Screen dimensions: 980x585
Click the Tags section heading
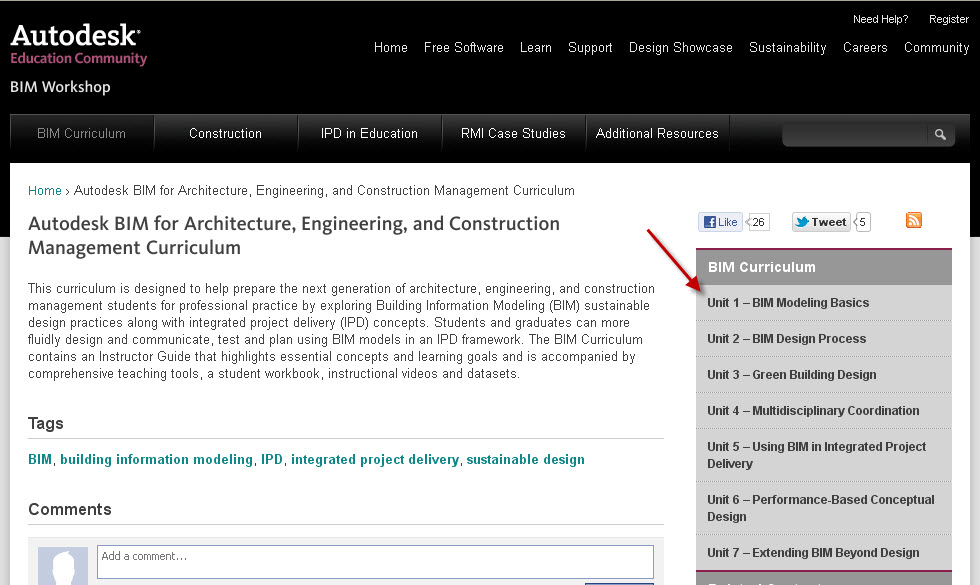[x=46, y=424]
